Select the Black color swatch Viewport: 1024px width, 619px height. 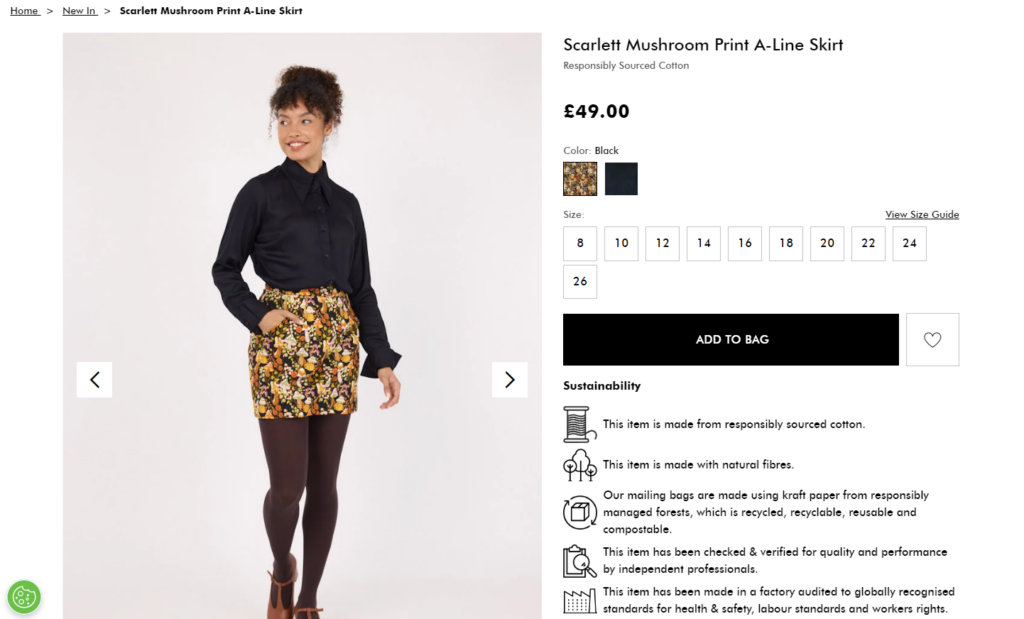click(621, 179)
